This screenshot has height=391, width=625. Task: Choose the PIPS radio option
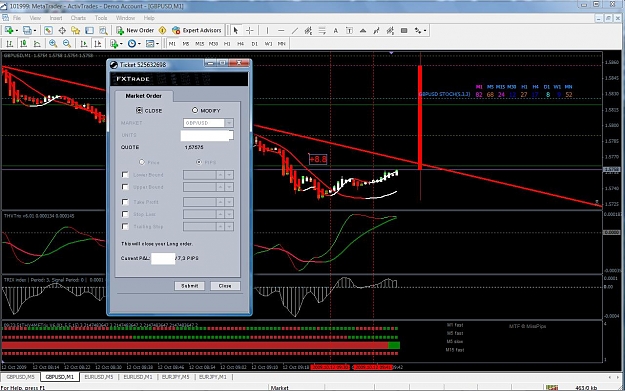(x=199, y=162)
